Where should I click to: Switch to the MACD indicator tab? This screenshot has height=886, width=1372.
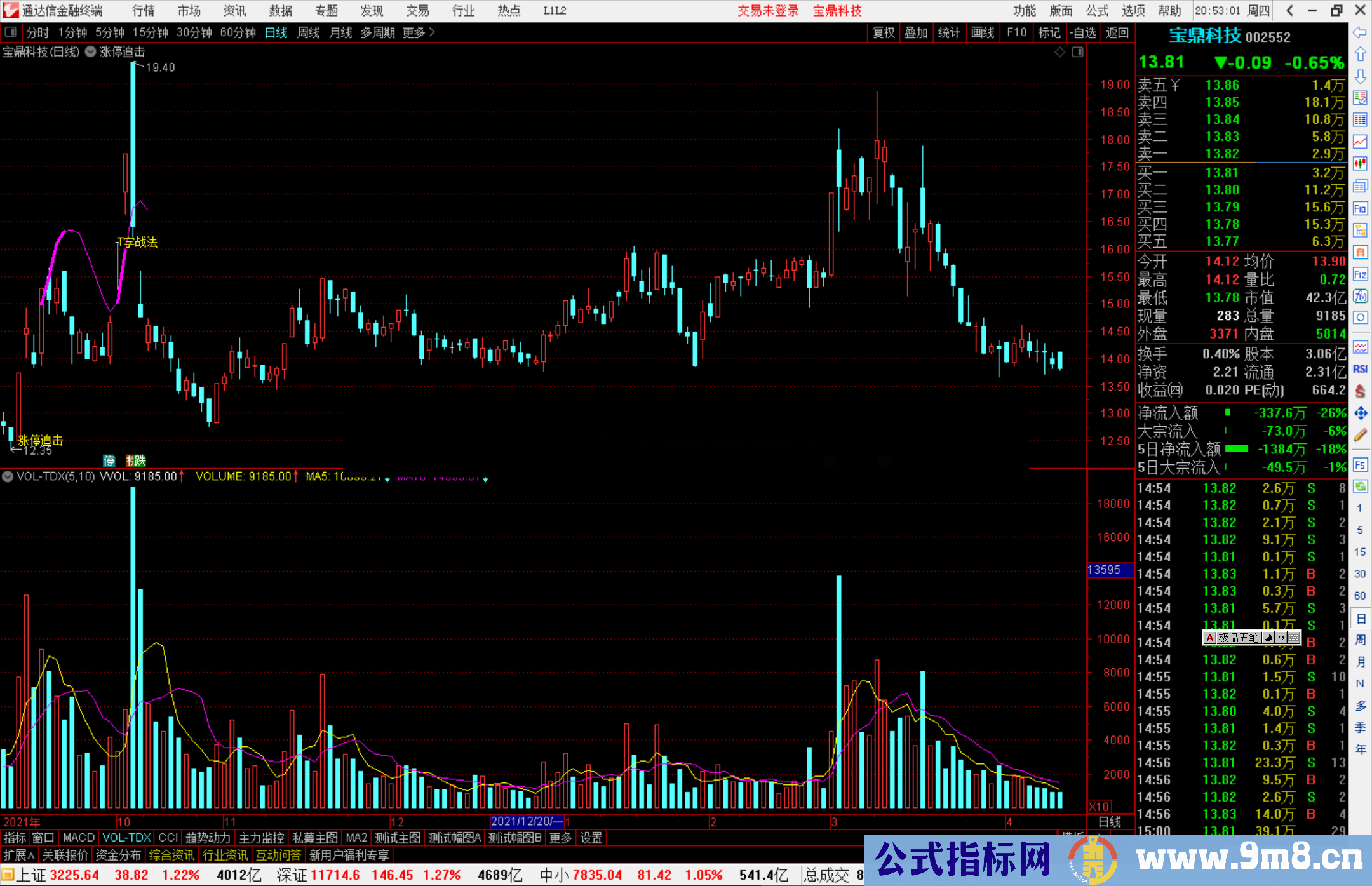point(78,838)
